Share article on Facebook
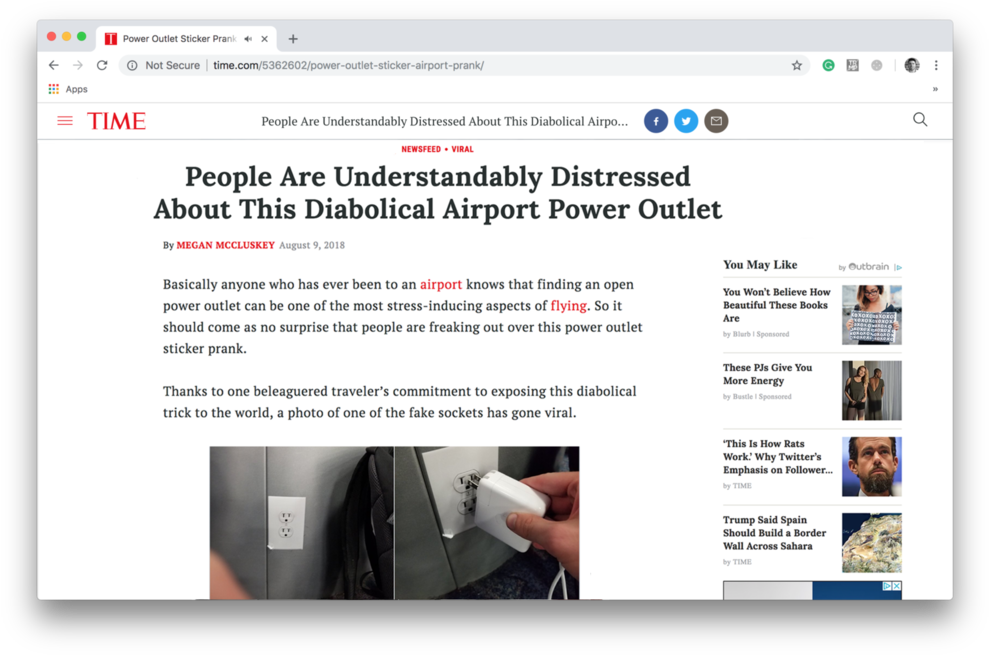The image size is (989, 655). point(656,121)
